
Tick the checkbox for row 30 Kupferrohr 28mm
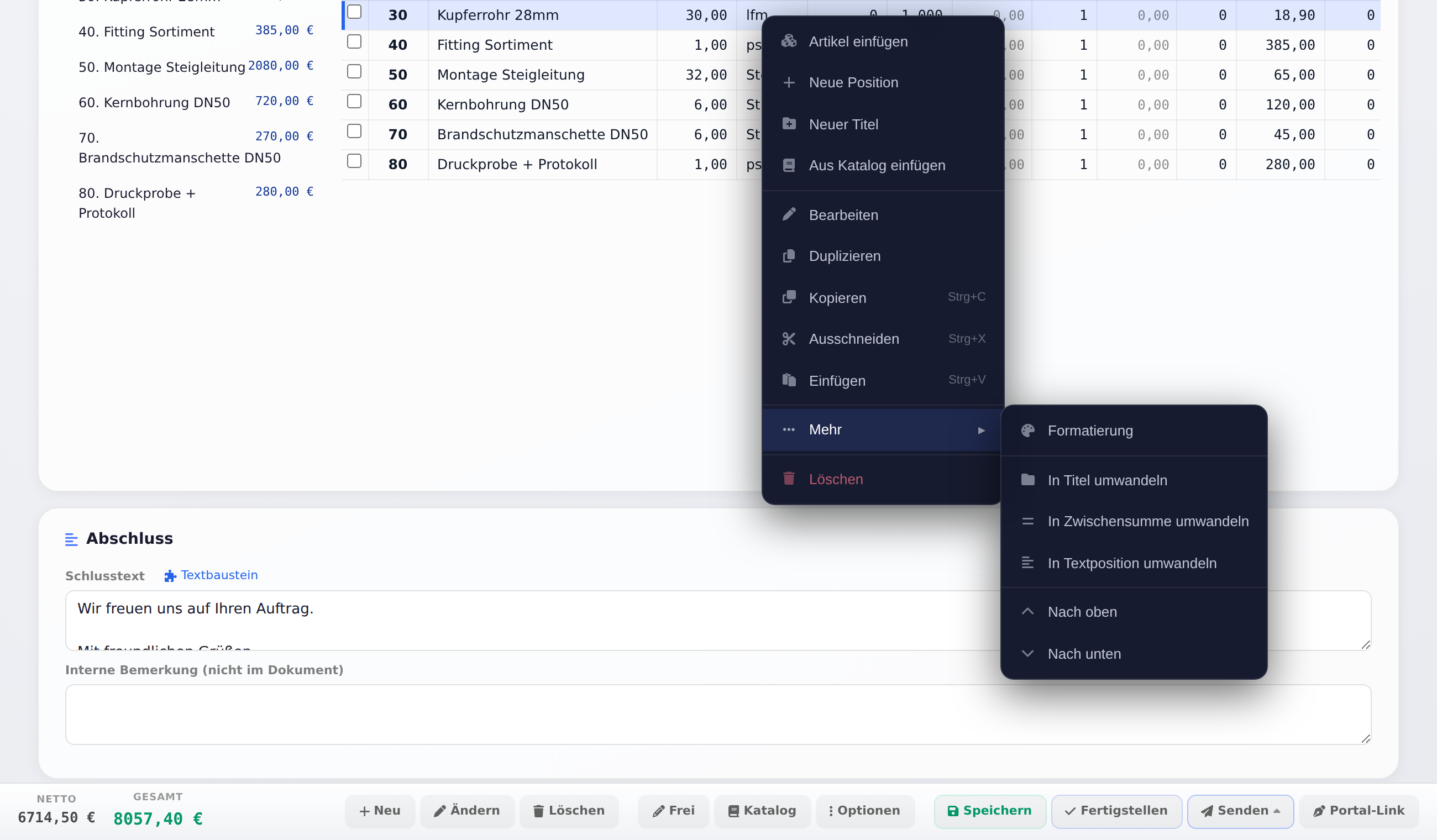pos(354,12)
